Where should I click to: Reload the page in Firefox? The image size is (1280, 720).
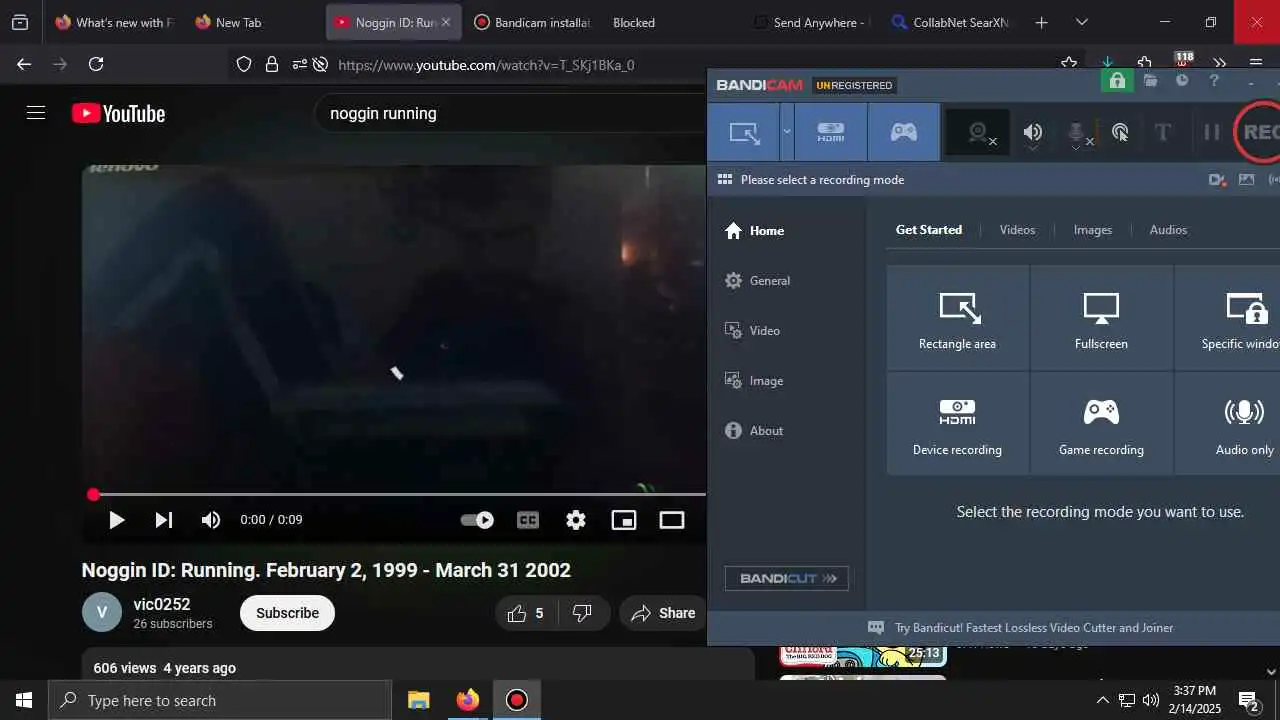[x=96, y=64]
